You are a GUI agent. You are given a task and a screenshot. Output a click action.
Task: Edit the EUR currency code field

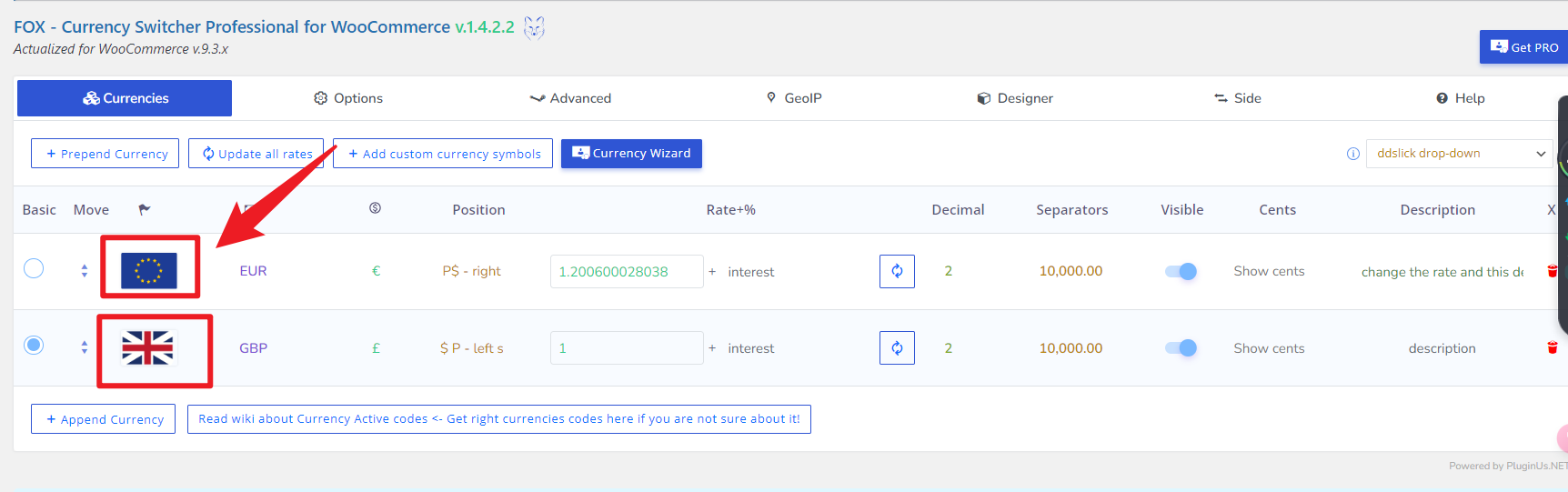point(253,271)
